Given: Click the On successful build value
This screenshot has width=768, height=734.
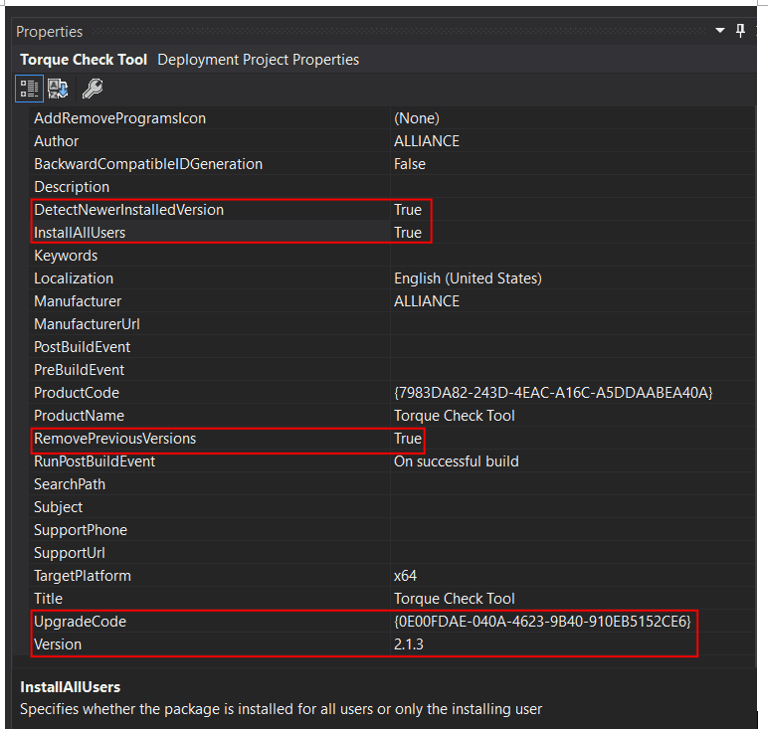Looking at the screenshot, I should (x=456, y=462).
